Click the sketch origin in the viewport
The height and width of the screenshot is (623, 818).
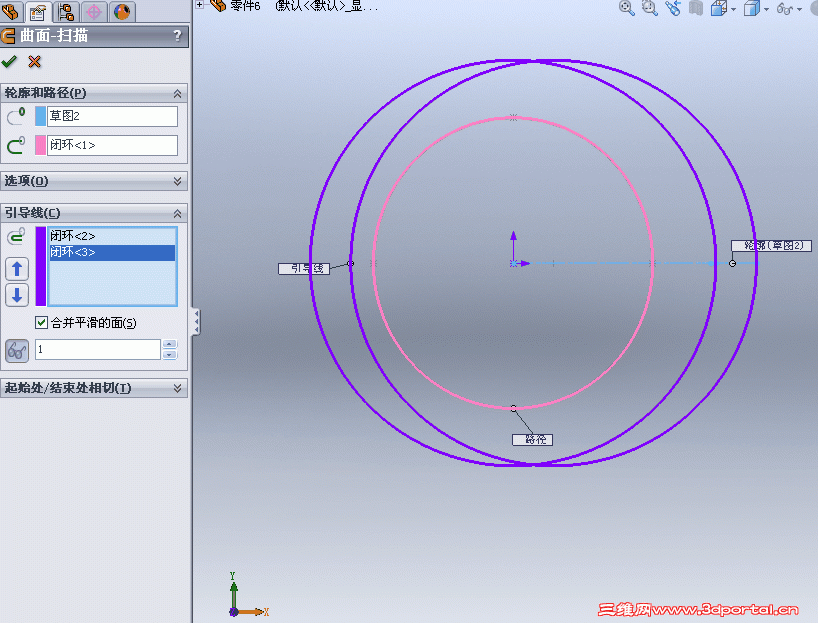click(x=514, y=263)
